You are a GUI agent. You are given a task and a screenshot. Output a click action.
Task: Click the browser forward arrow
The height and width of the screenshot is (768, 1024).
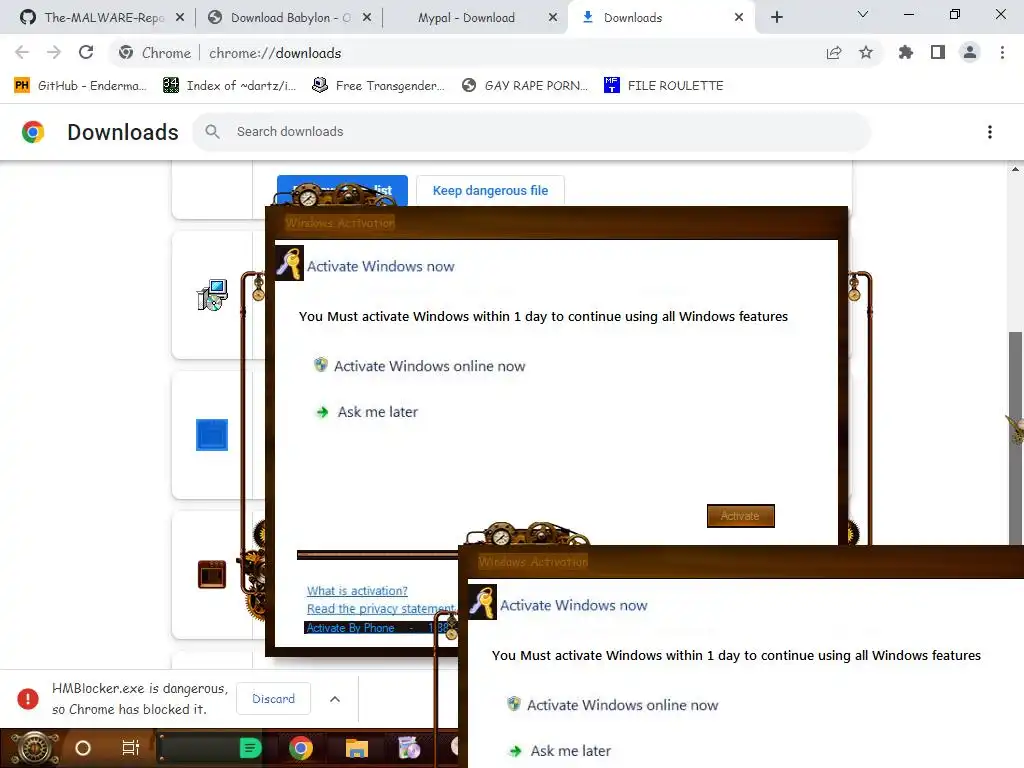tap(54, 52)
